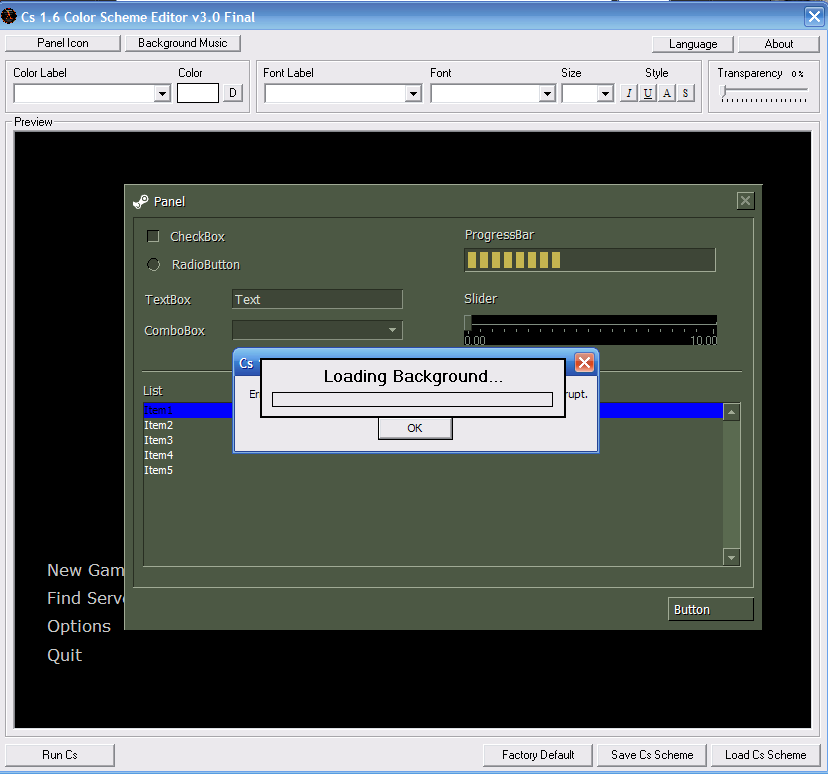Expand the Size dropdown

605,93
